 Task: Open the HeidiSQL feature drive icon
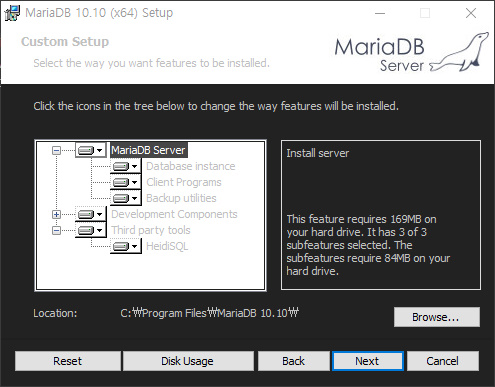coord(126,246)
